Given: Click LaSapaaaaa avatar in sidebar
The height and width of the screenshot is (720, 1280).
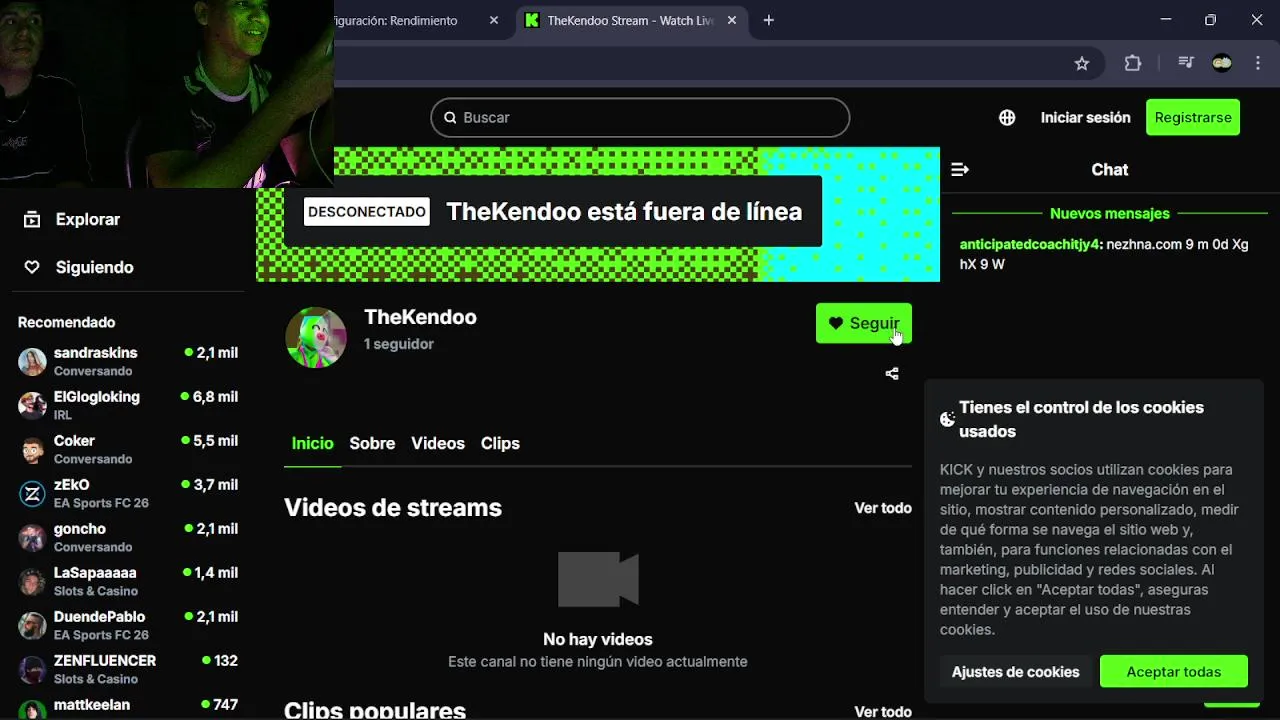Looking at the screenshot, I should [x=32, y=581].
